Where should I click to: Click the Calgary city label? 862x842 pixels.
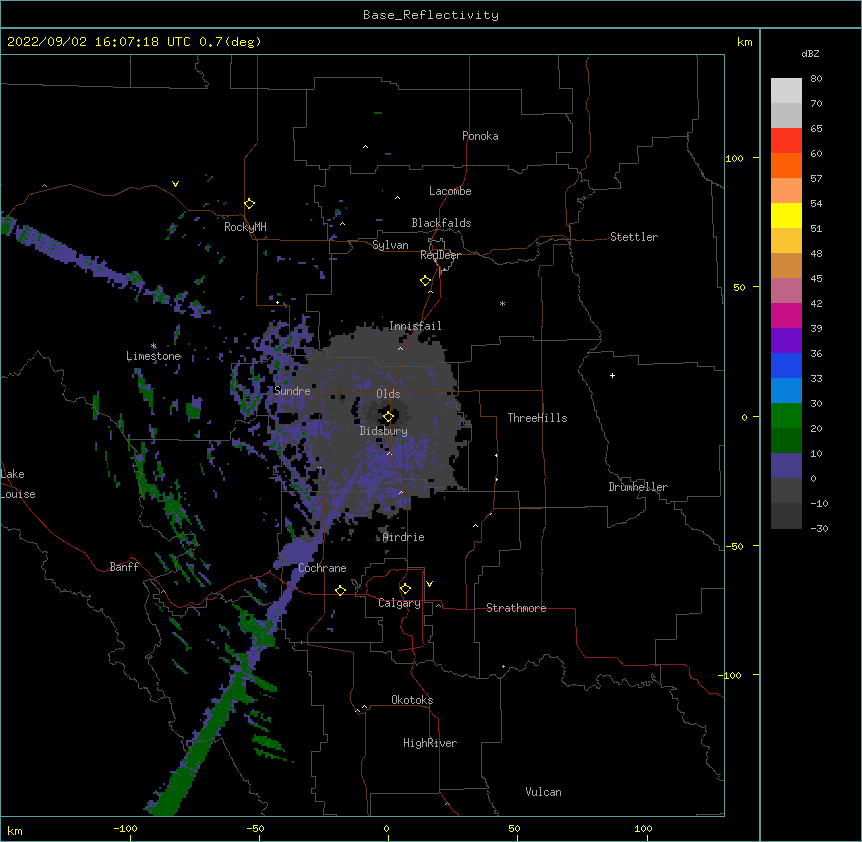point(399,603)
